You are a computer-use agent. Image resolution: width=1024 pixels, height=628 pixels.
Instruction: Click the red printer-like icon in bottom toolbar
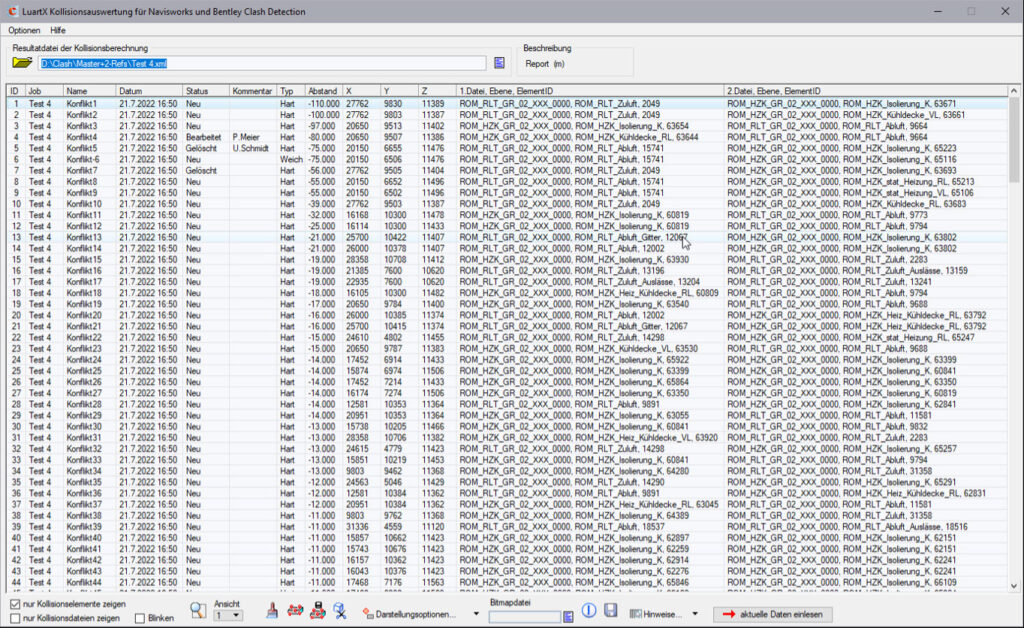click(x=317, y=610)
